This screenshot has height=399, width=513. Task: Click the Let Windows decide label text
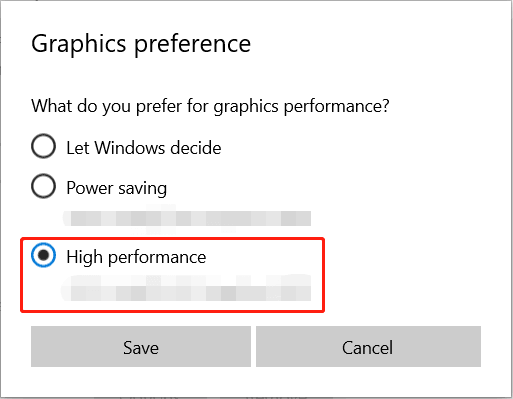click(x=144, y=148)
